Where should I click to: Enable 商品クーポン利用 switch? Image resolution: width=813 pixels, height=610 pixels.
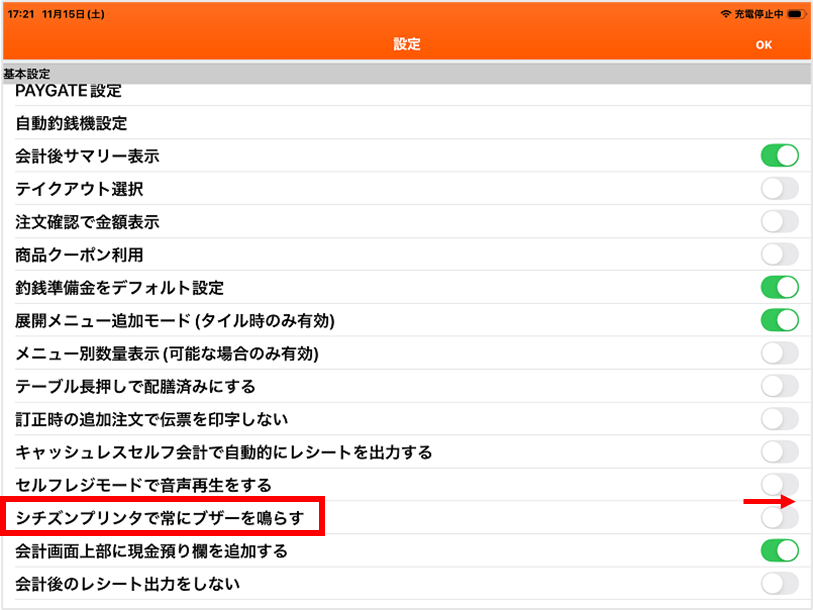pos(779,254)
